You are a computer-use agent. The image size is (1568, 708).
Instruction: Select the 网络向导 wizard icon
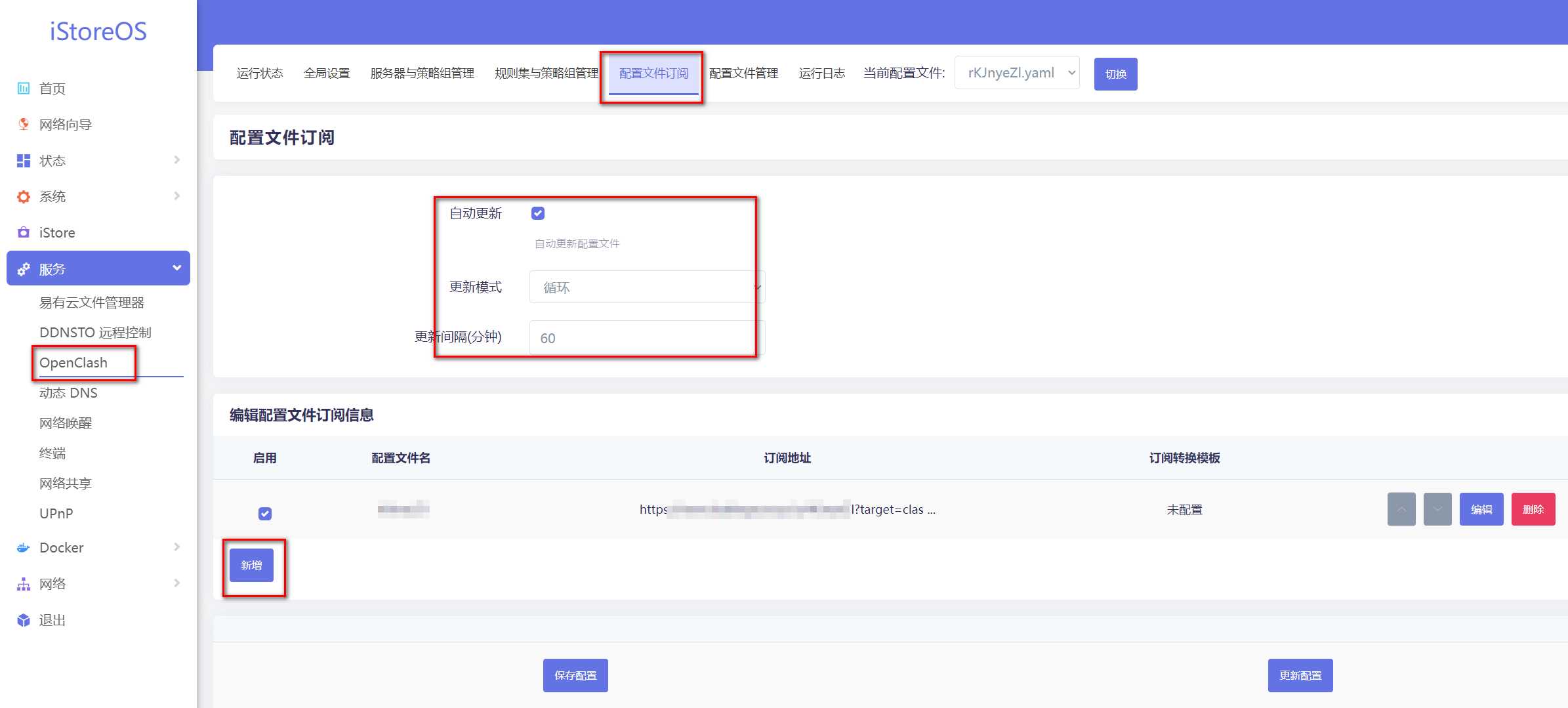coord(23,124)
